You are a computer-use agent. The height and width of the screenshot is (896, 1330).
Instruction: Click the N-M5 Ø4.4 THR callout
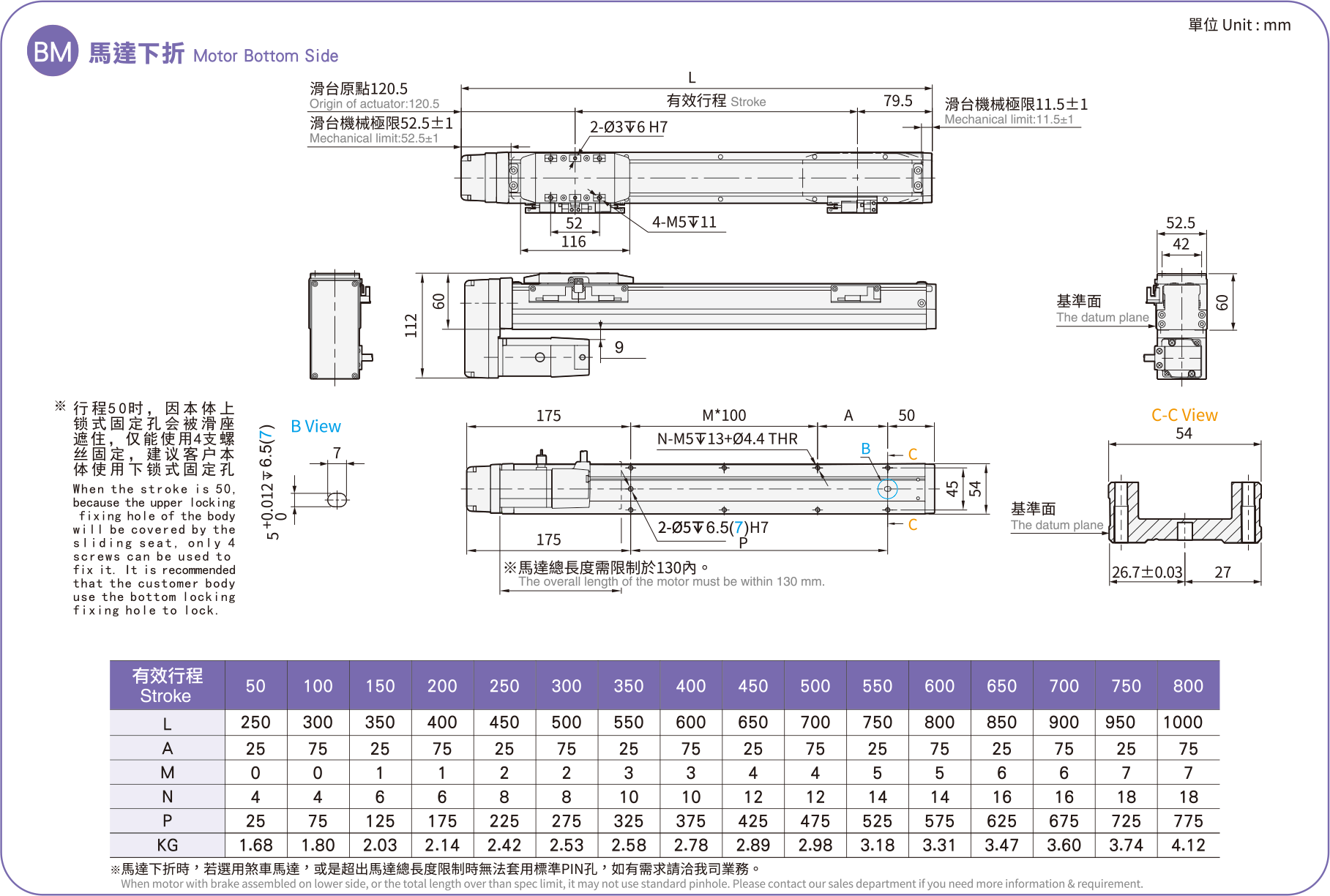(727, 438)
